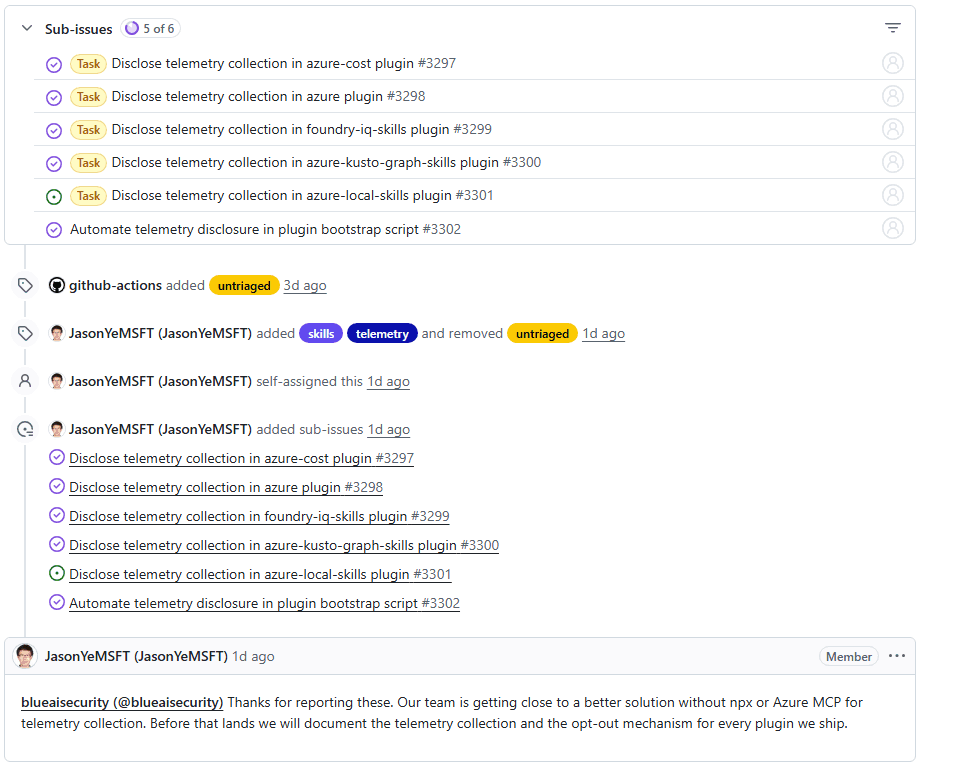Viewport: 960px width, 765px height.
Task: Open the comment's 1d ago timestamp
Action: 253,657
